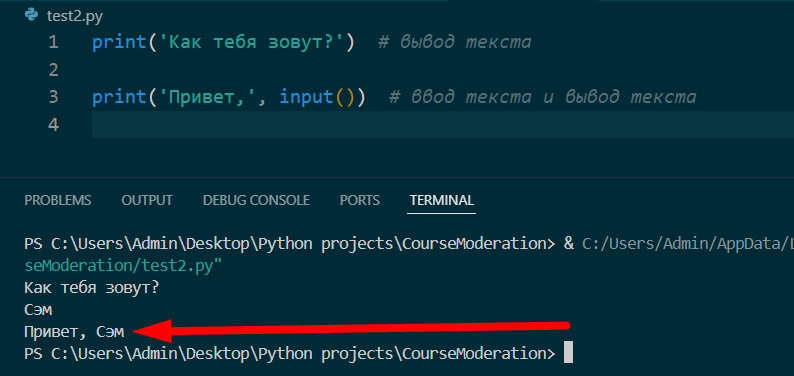Click line number 3 in the gutter
Screen dimensions: 794x376
click(54, 97)
